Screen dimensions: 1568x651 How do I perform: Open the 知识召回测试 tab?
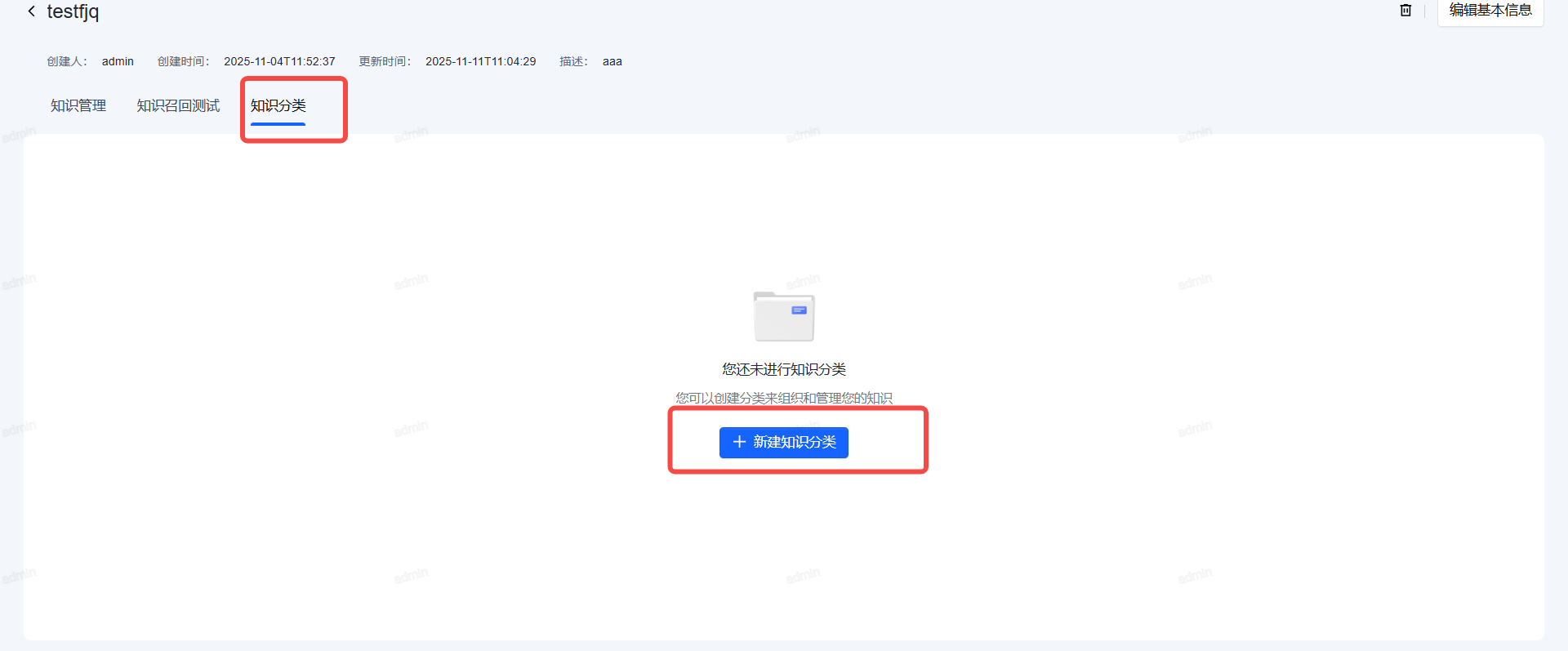[178, 106]
